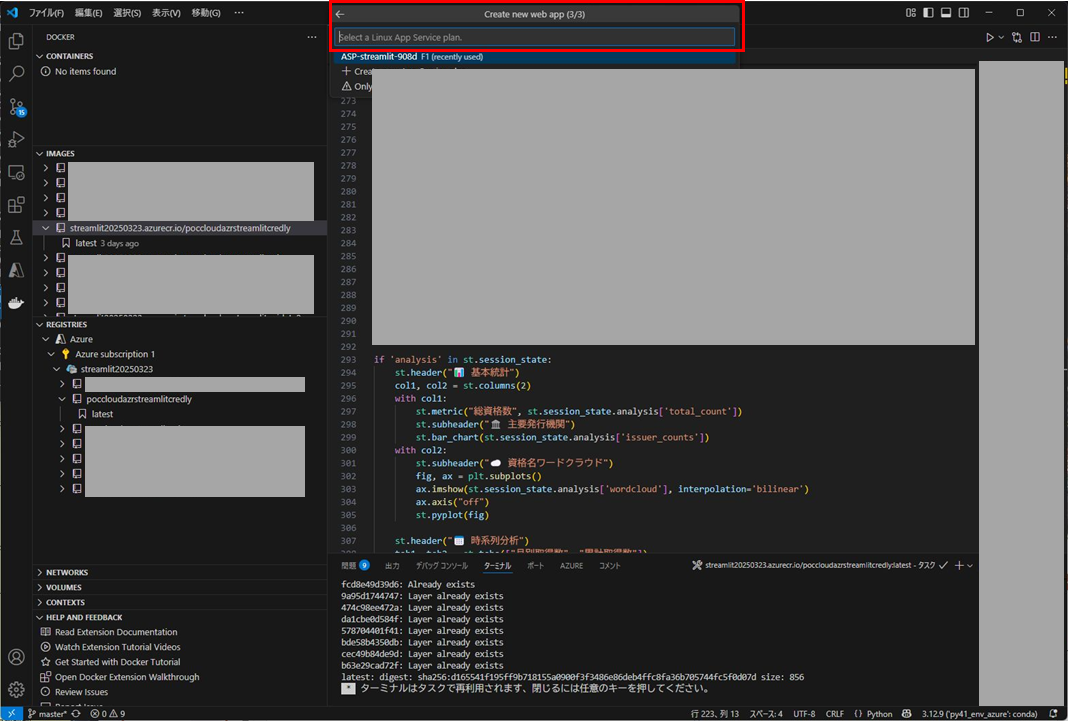The width and height of the screenshot is (1068, 721).
Task: Open Review Issues link
Action: pyautogui.click(x=81, y=692)
